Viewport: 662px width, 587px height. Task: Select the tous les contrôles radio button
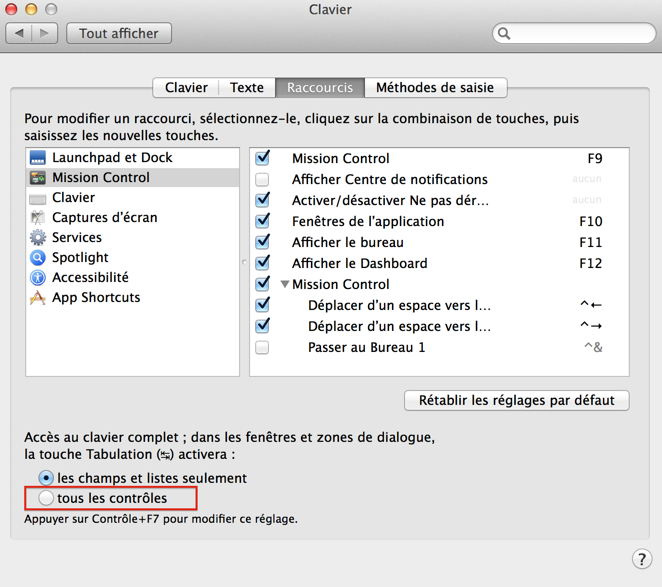coord(46,498)
